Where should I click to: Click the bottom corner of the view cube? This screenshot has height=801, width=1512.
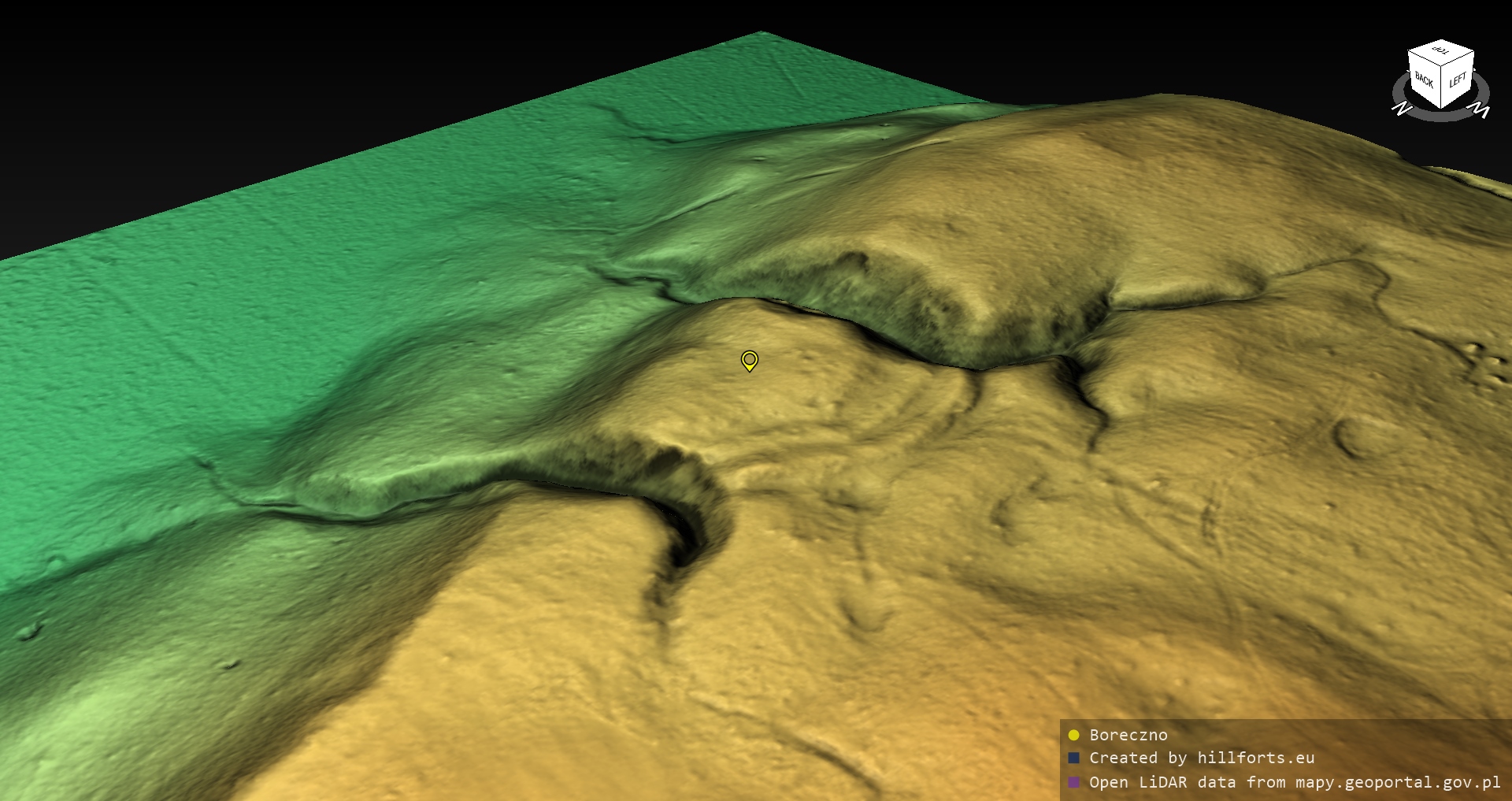[x=1442, y=108]
